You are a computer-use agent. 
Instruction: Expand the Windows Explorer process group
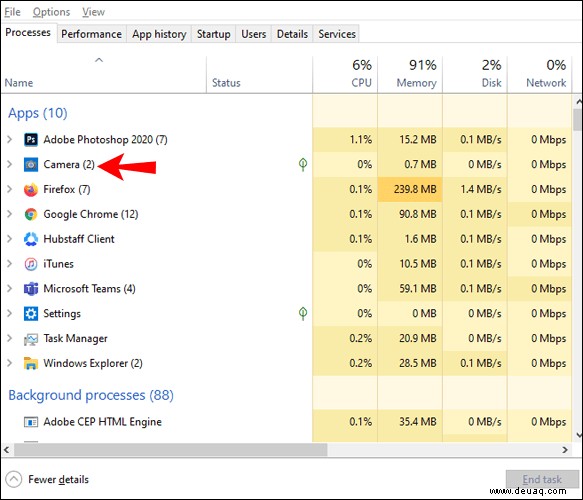10,363
